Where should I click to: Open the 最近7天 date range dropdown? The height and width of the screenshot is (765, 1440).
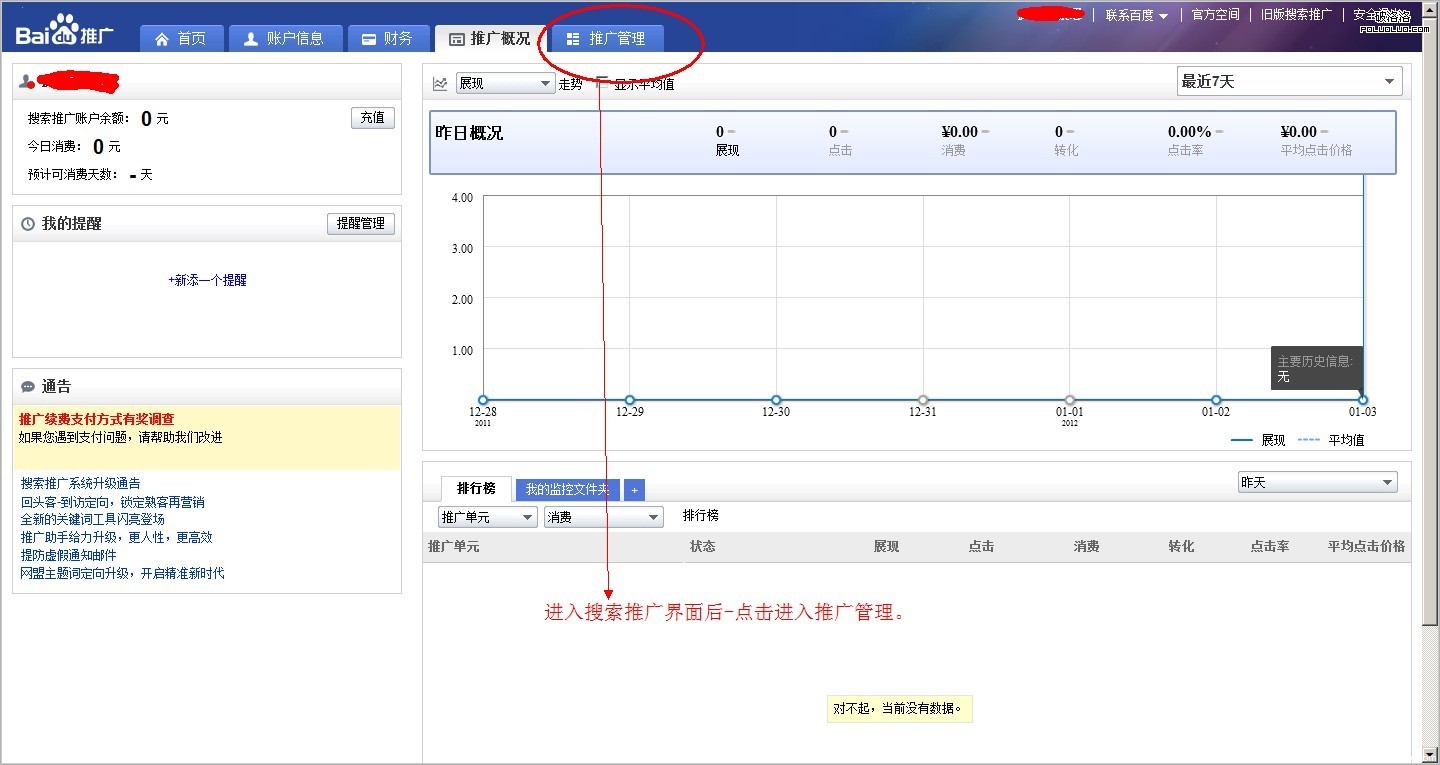pyautogui.click(x=1289, y=82)
